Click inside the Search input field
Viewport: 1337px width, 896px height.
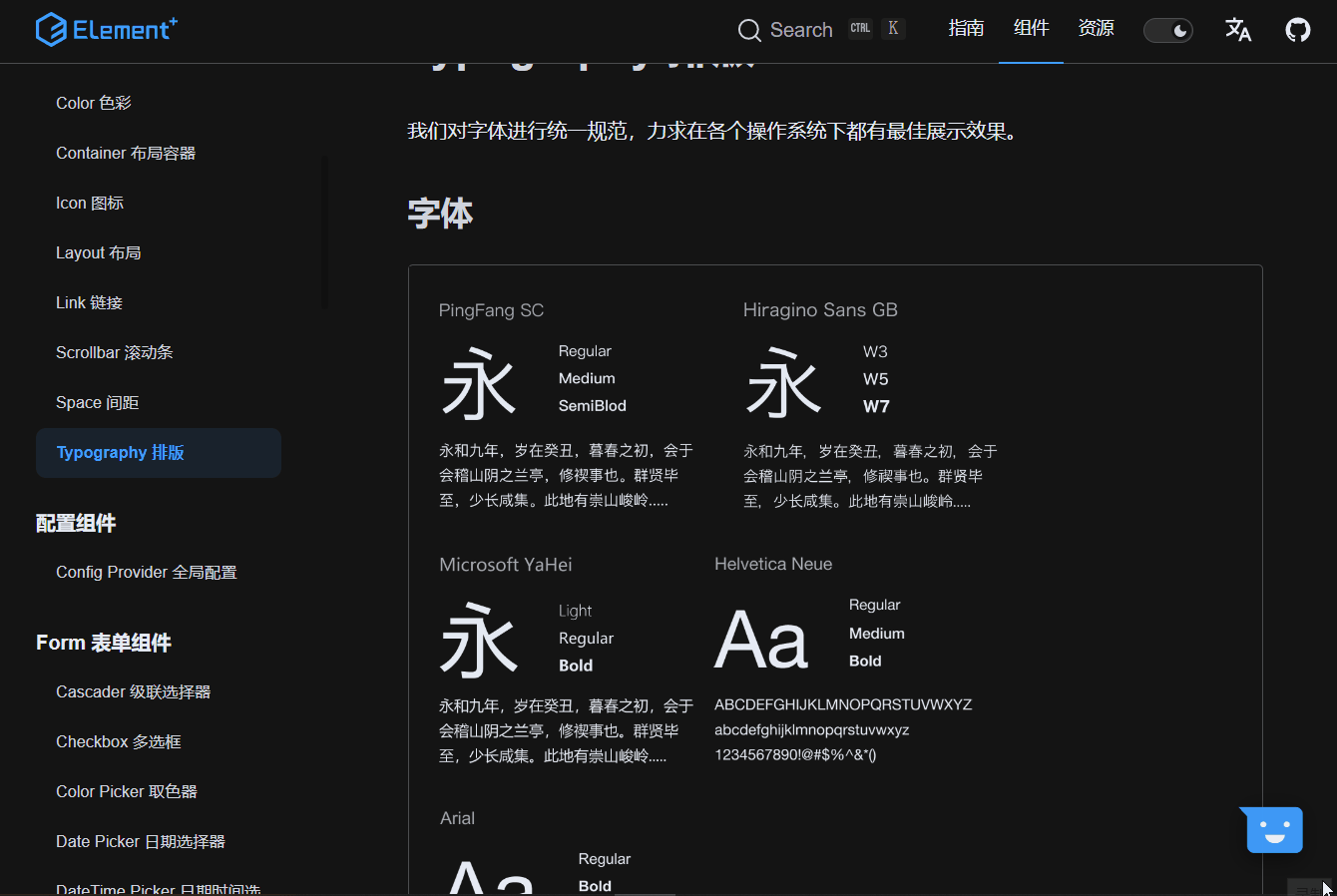pyautogui.click(x=801, y=30)
